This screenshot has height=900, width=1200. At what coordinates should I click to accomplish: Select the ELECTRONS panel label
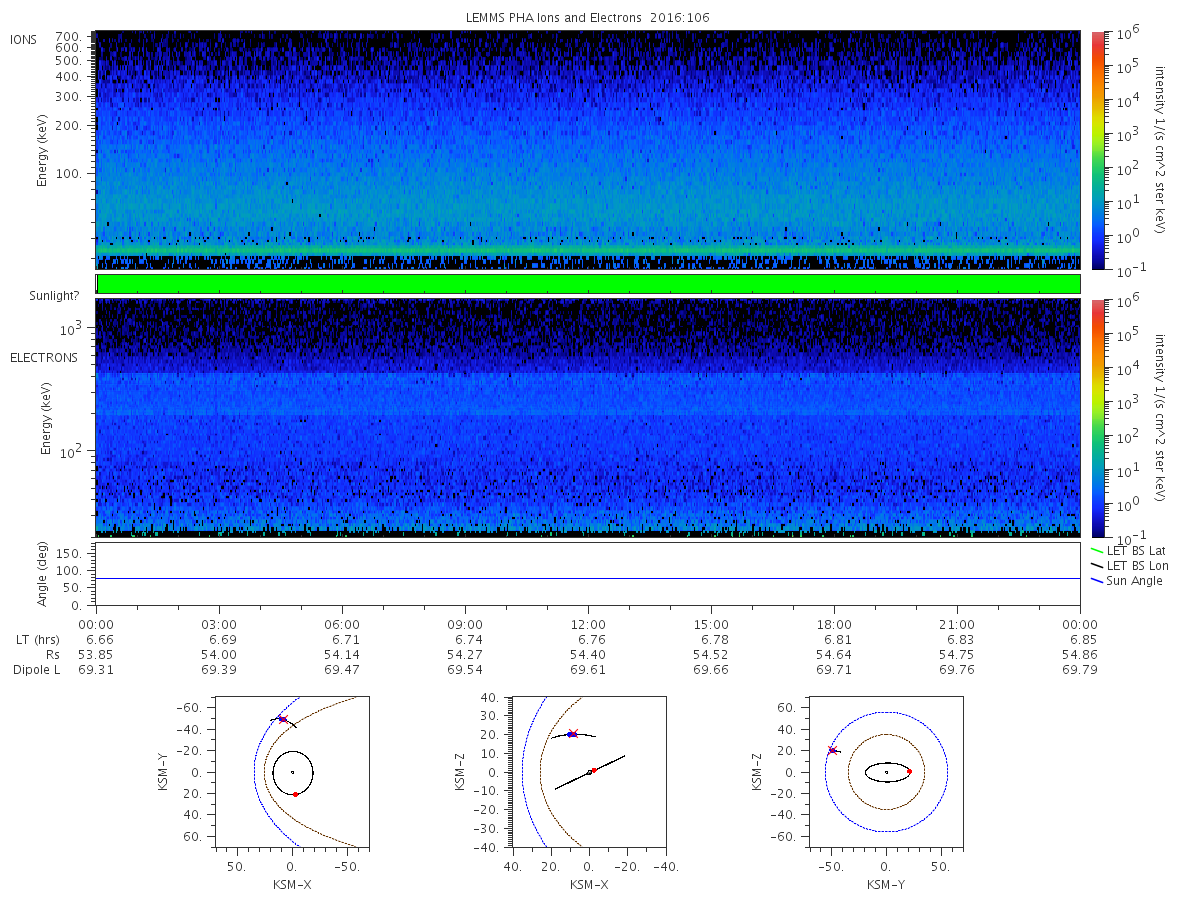44,357
